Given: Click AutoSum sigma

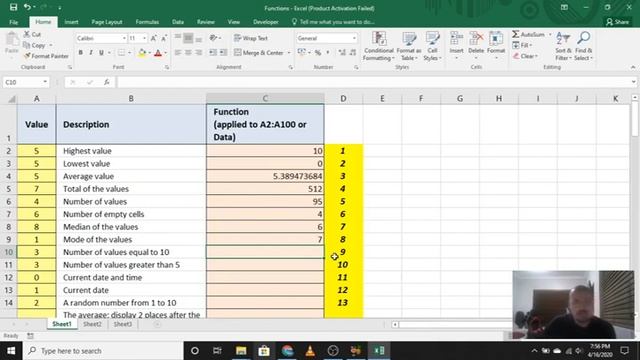Looking at the screenshot, I should click(516, 34).
